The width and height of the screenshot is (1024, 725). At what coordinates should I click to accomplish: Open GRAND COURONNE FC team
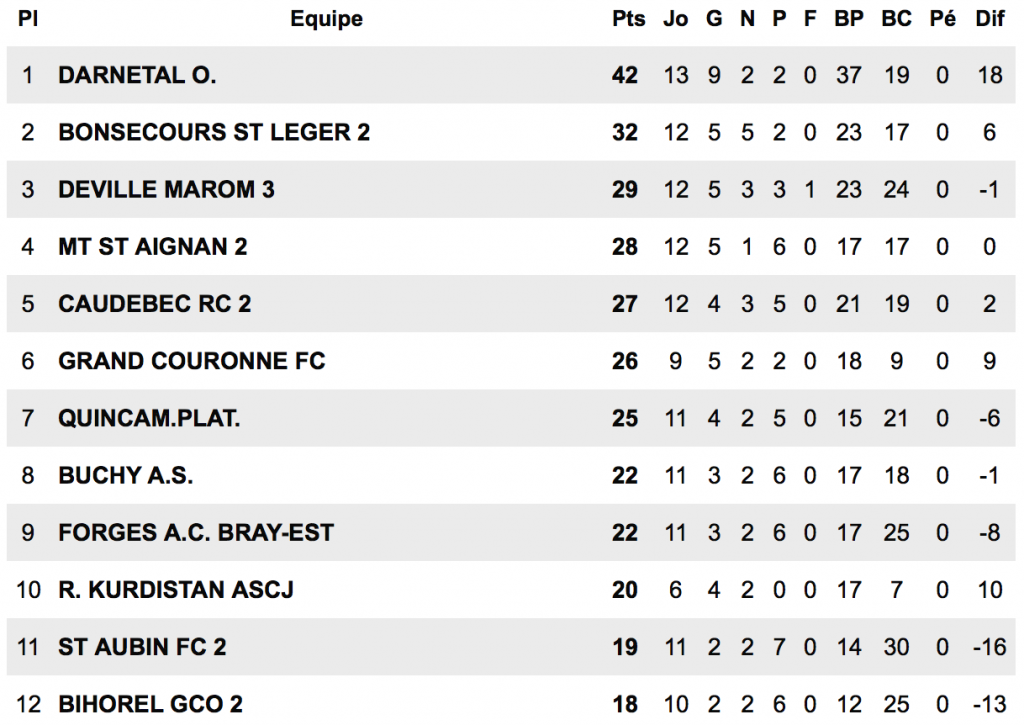click(x=191, y=361)
